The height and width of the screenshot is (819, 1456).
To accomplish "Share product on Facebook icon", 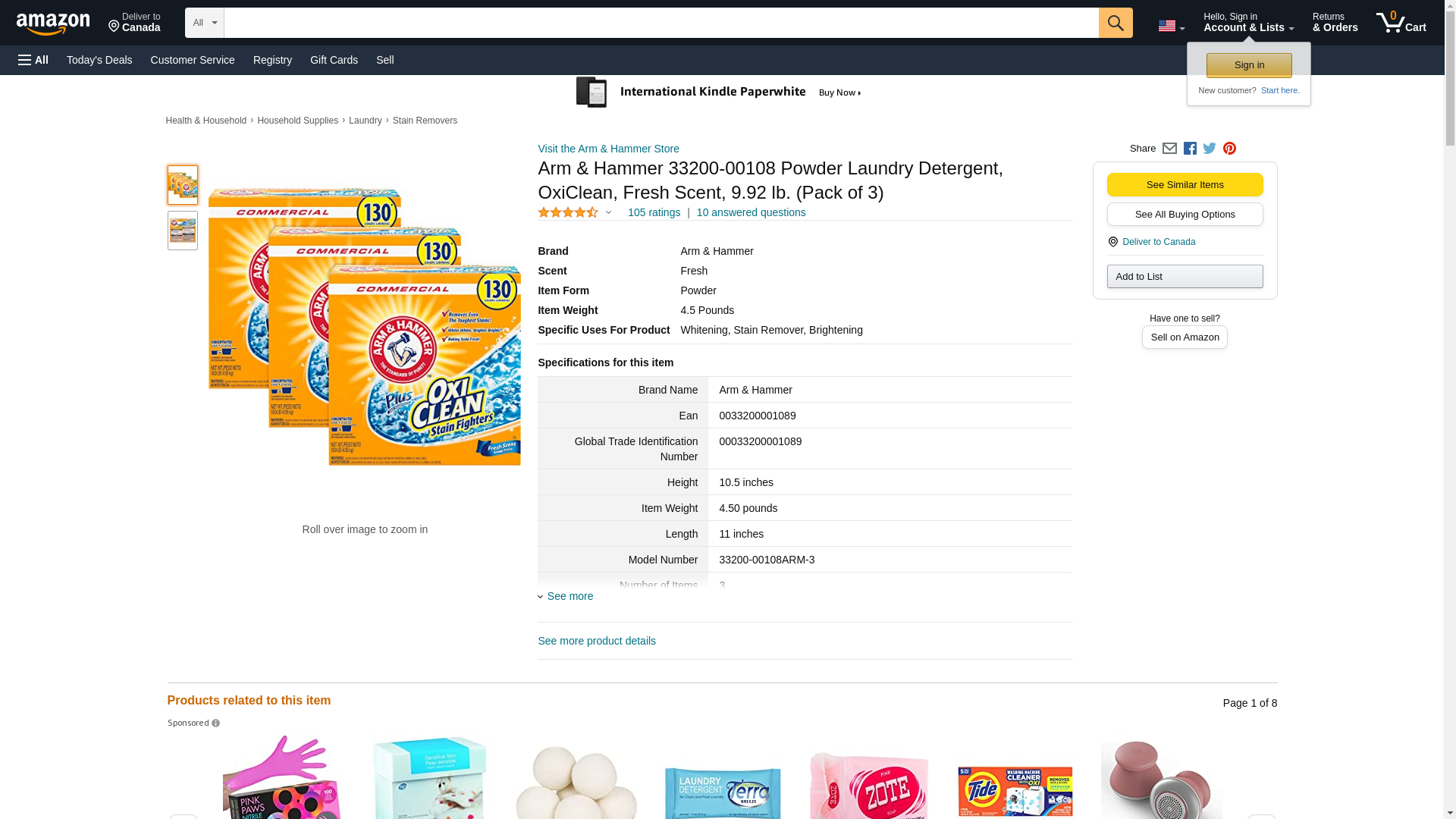I will click(1190, 149).
